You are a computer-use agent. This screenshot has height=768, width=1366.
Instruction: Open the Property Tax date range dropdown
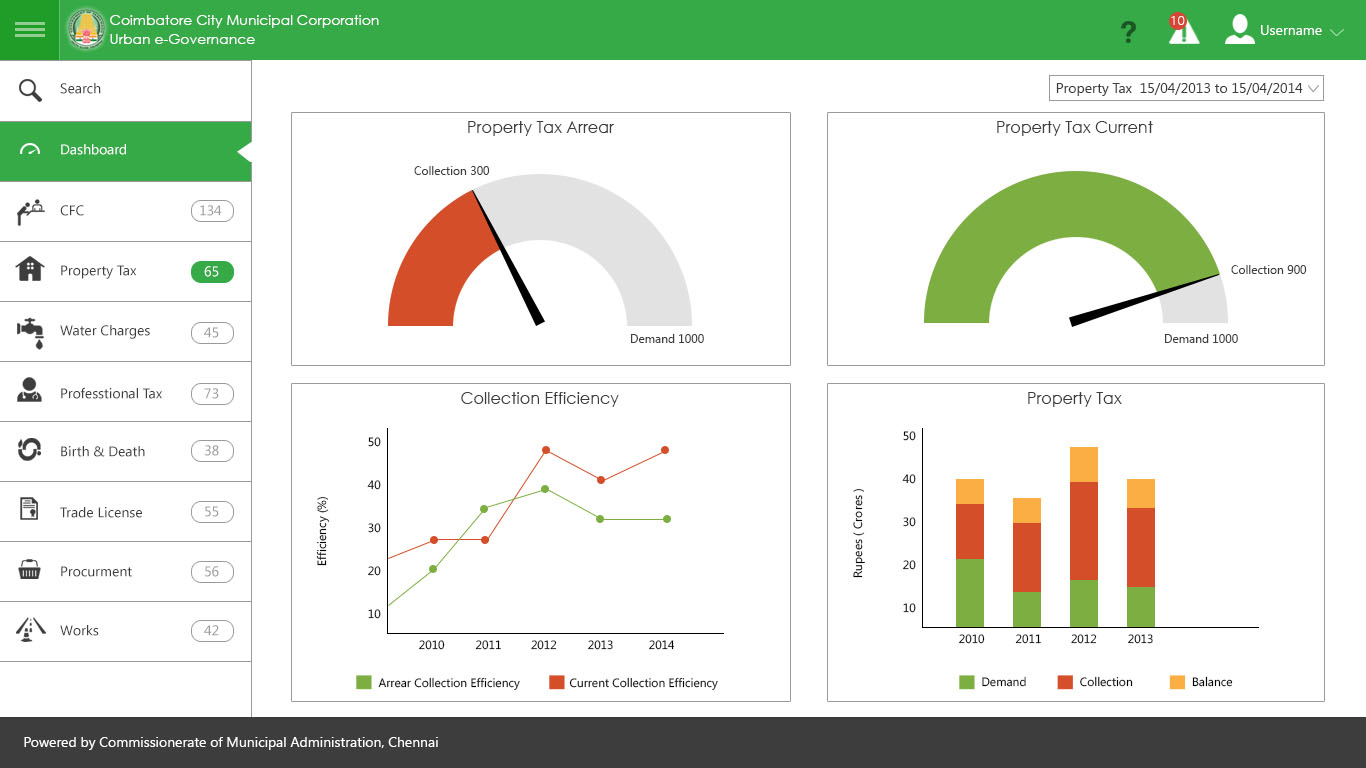(x=1186, y=88)
